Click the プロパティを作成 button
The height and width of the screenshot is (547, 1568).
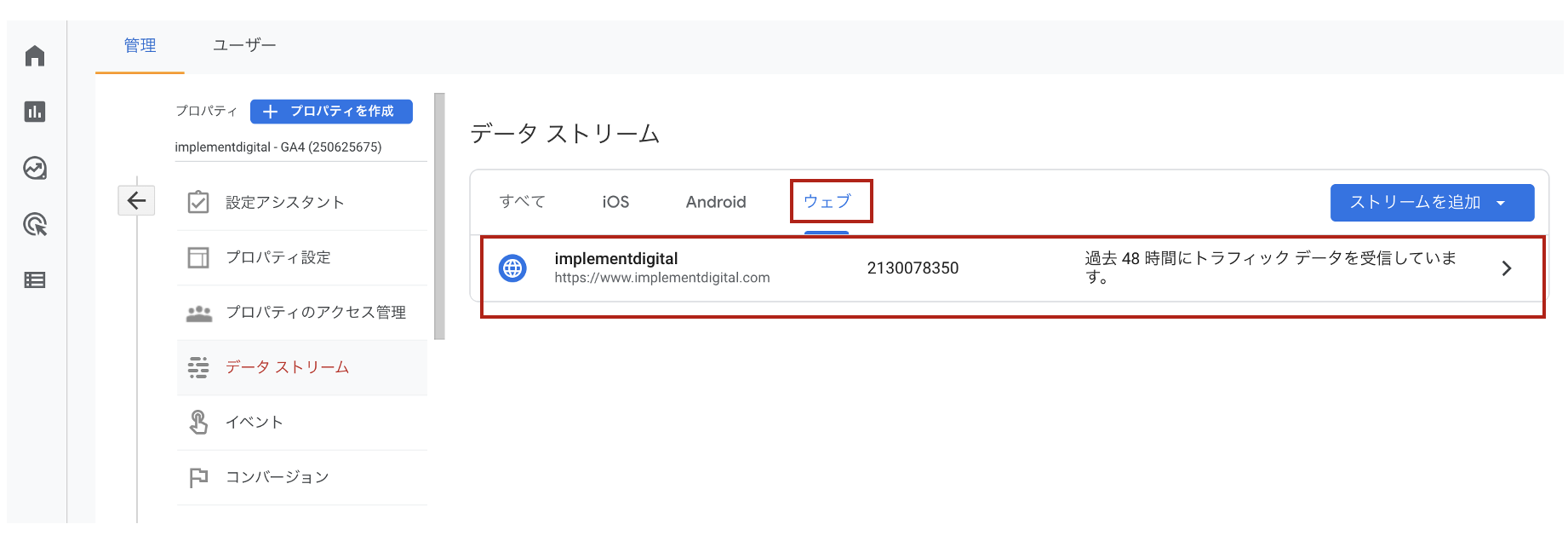[x=331, y=112]
